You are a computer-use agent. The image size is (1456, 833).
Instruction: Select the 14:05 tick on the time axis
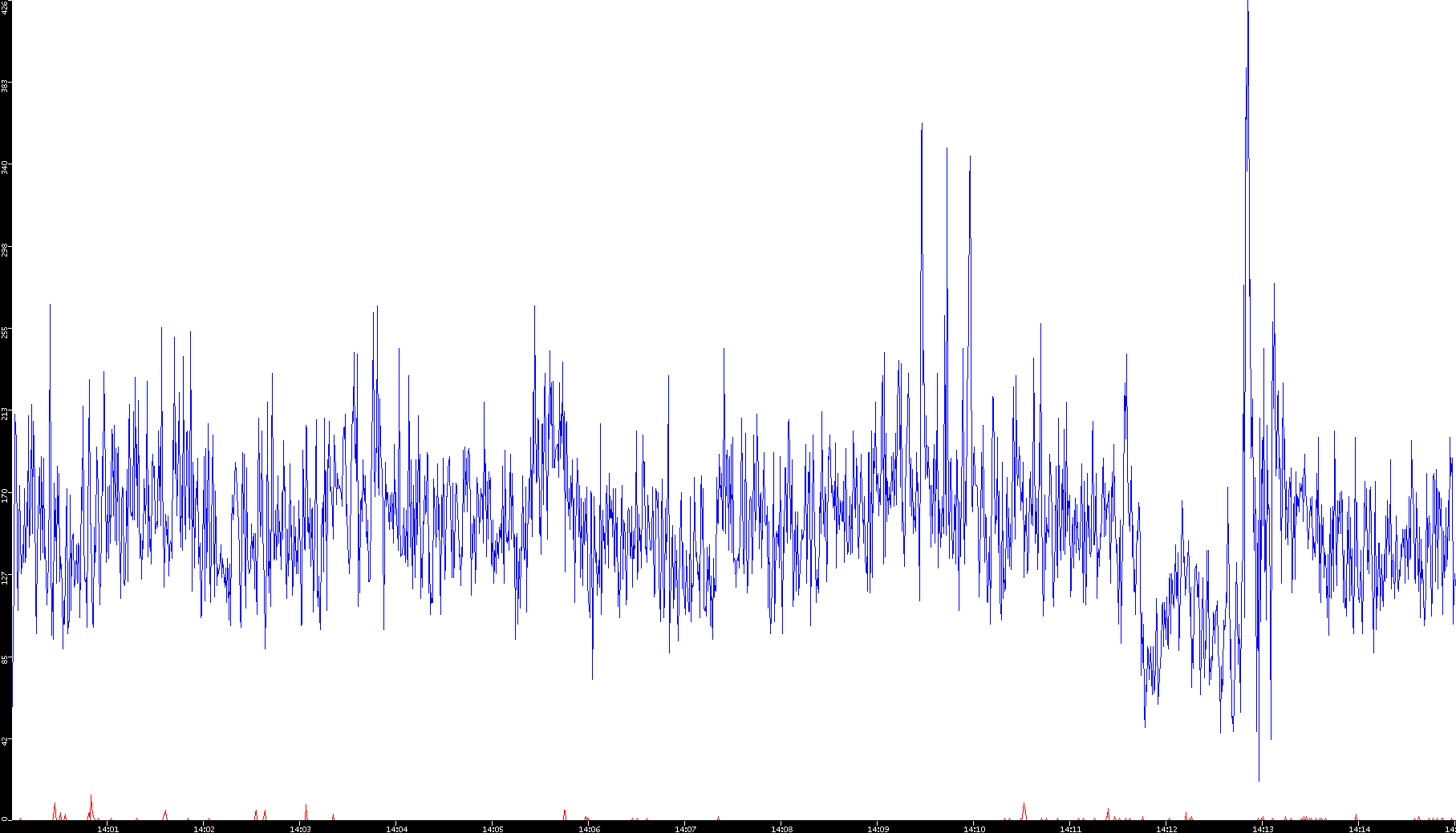493,828
